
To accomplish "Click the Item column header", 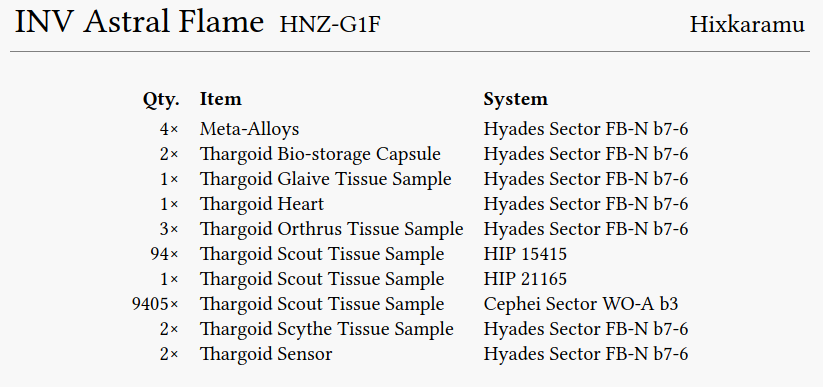I will [220, 99].
